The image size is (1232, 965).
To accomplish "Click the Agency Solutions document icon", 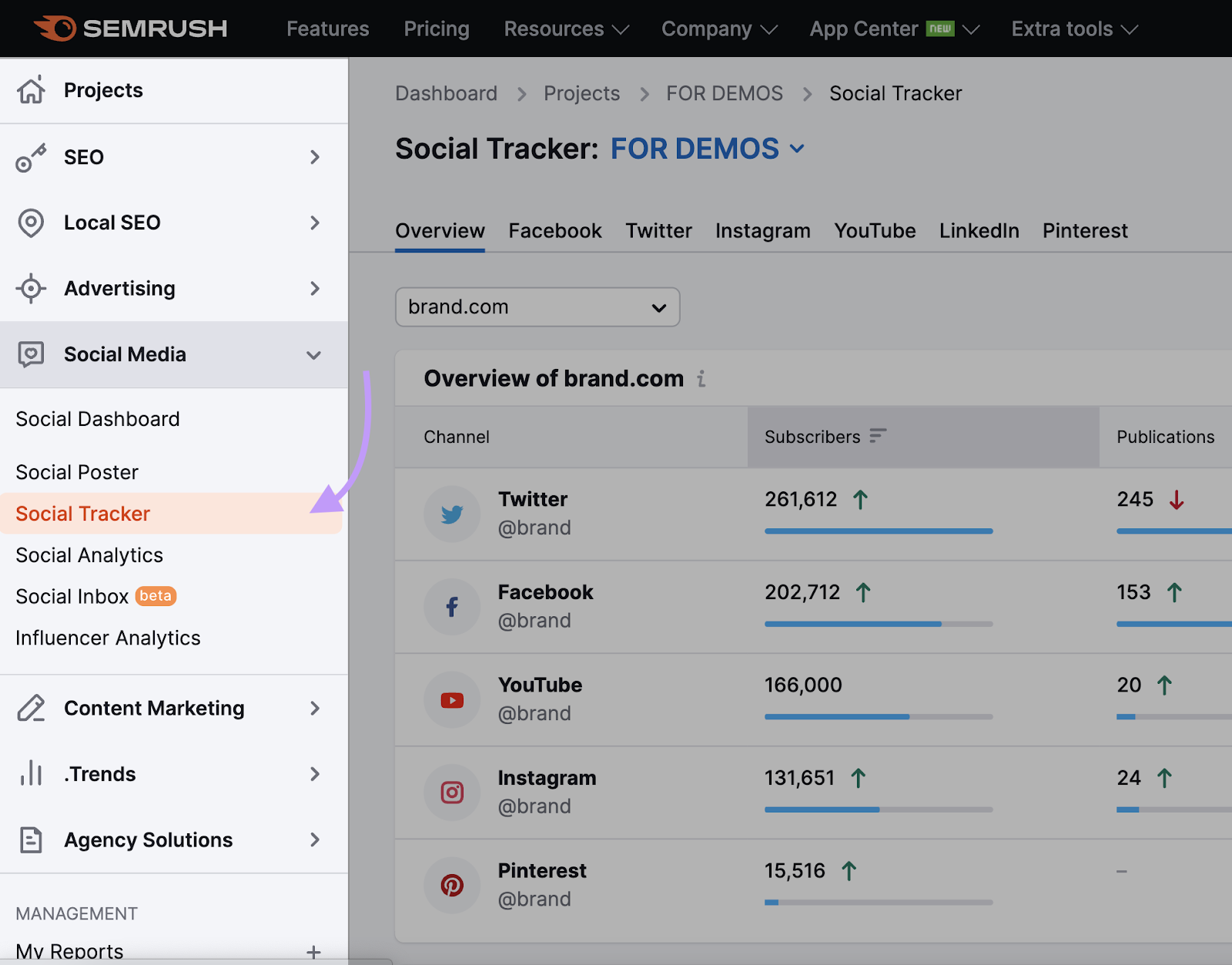I will click(x=31, y=839).
